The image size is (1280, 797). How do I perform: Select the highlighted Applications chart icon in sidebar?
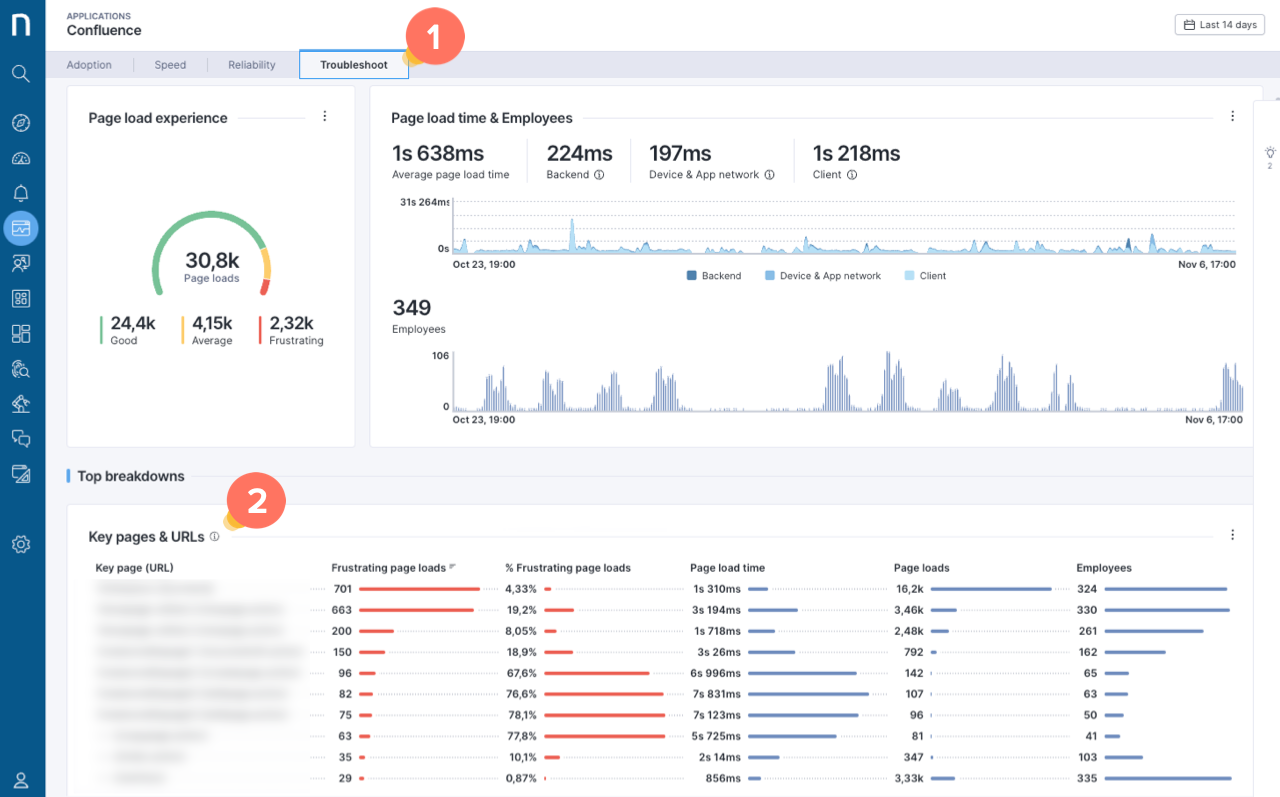click(x=21, y=228)
